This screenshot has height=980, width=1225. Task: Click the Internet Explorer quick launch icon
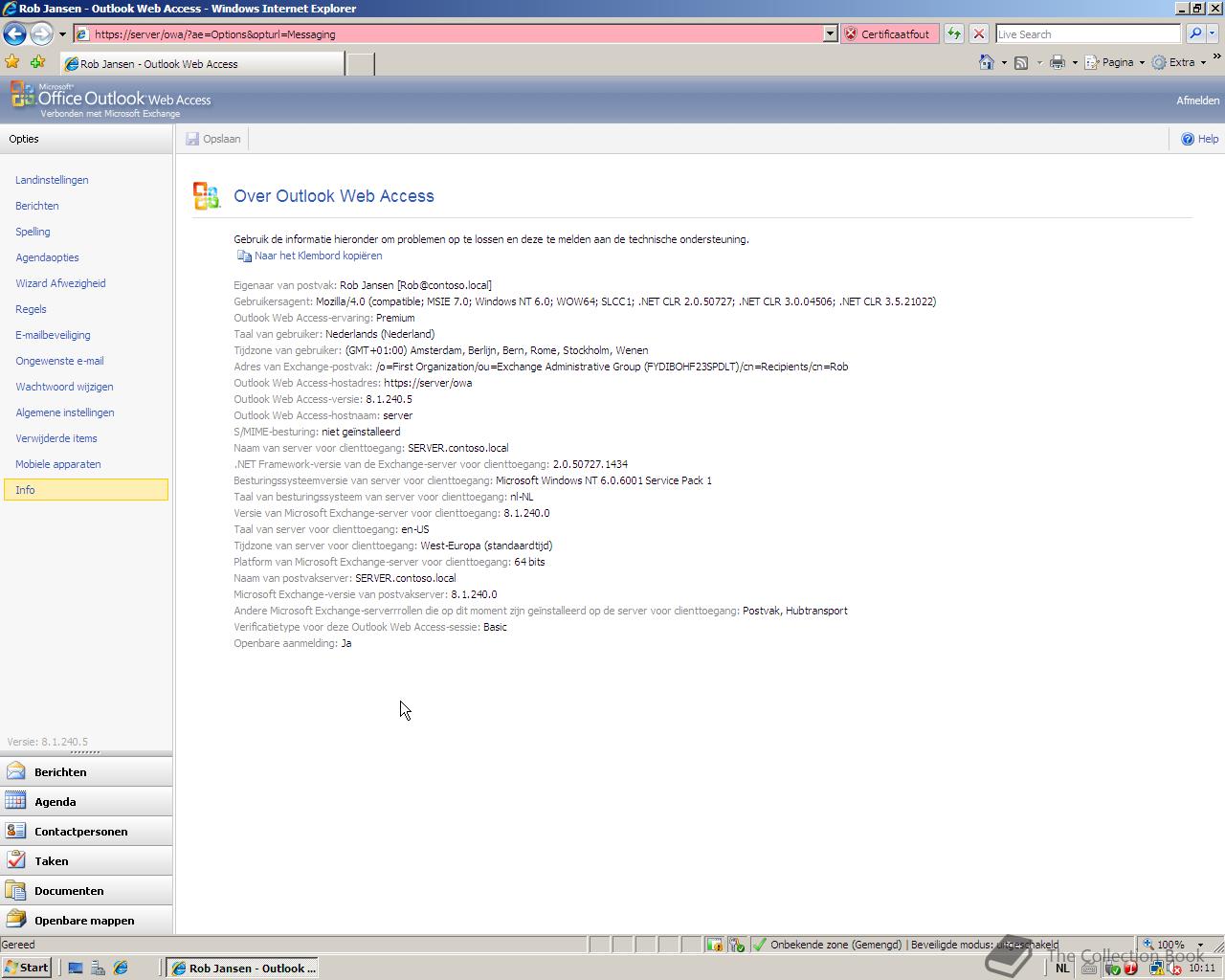pos(121,968)
